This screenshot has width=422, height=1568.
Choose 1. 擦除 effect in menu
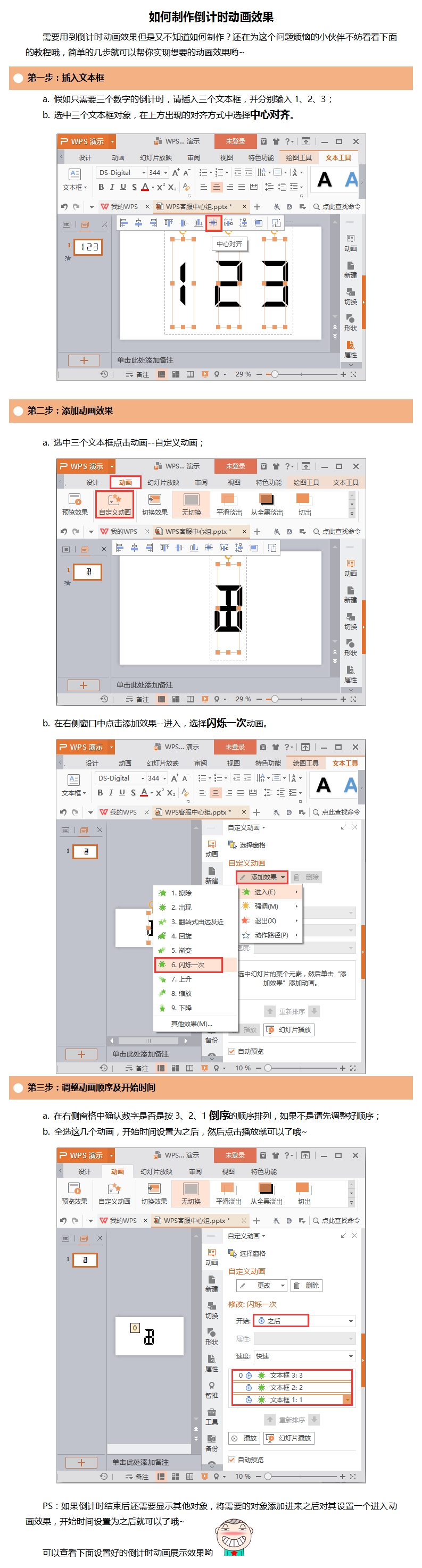(195, 893)
